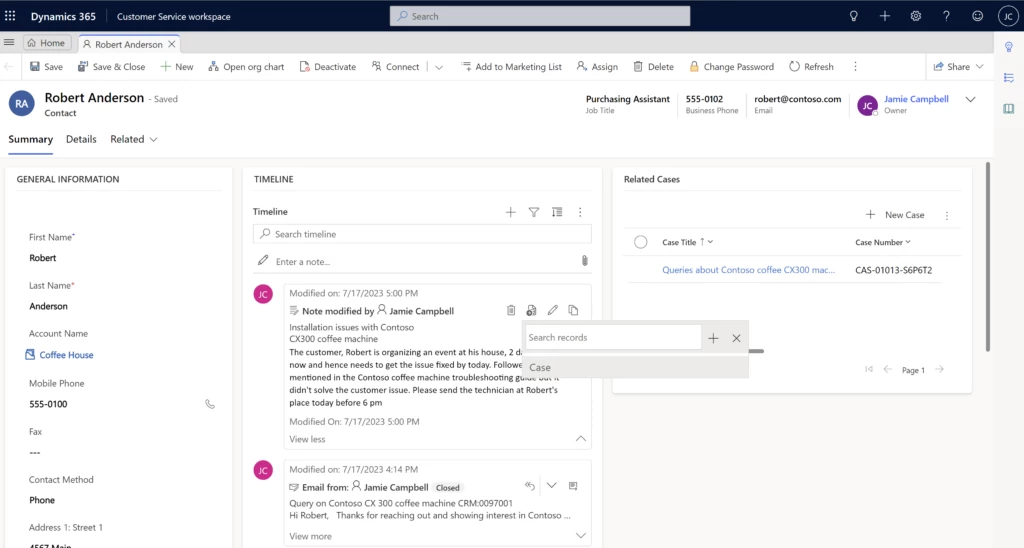Expand header details chevron beside Owner

point(969,100)
